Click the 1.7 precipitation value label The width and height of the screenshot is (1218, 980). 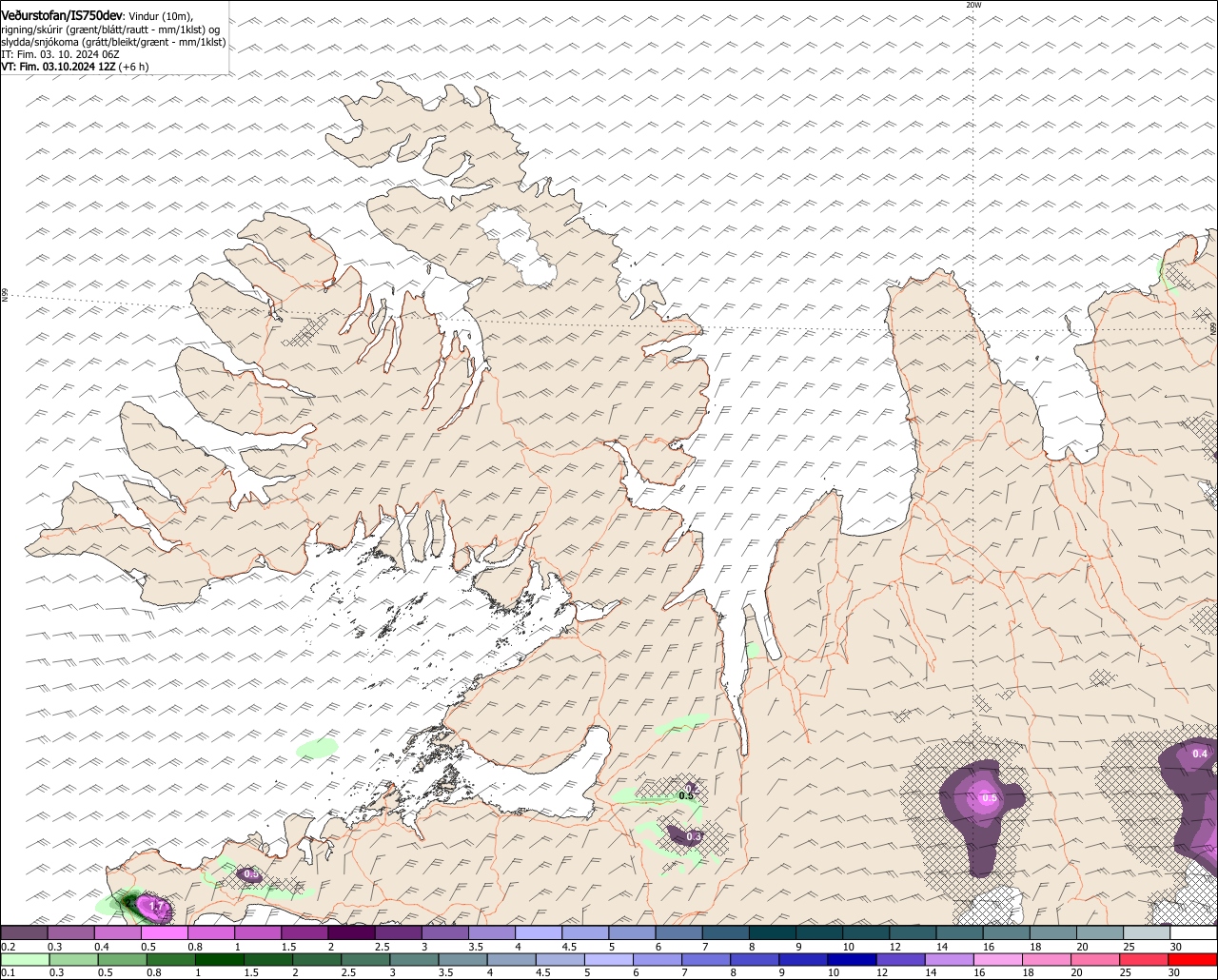tap(158, 907)
